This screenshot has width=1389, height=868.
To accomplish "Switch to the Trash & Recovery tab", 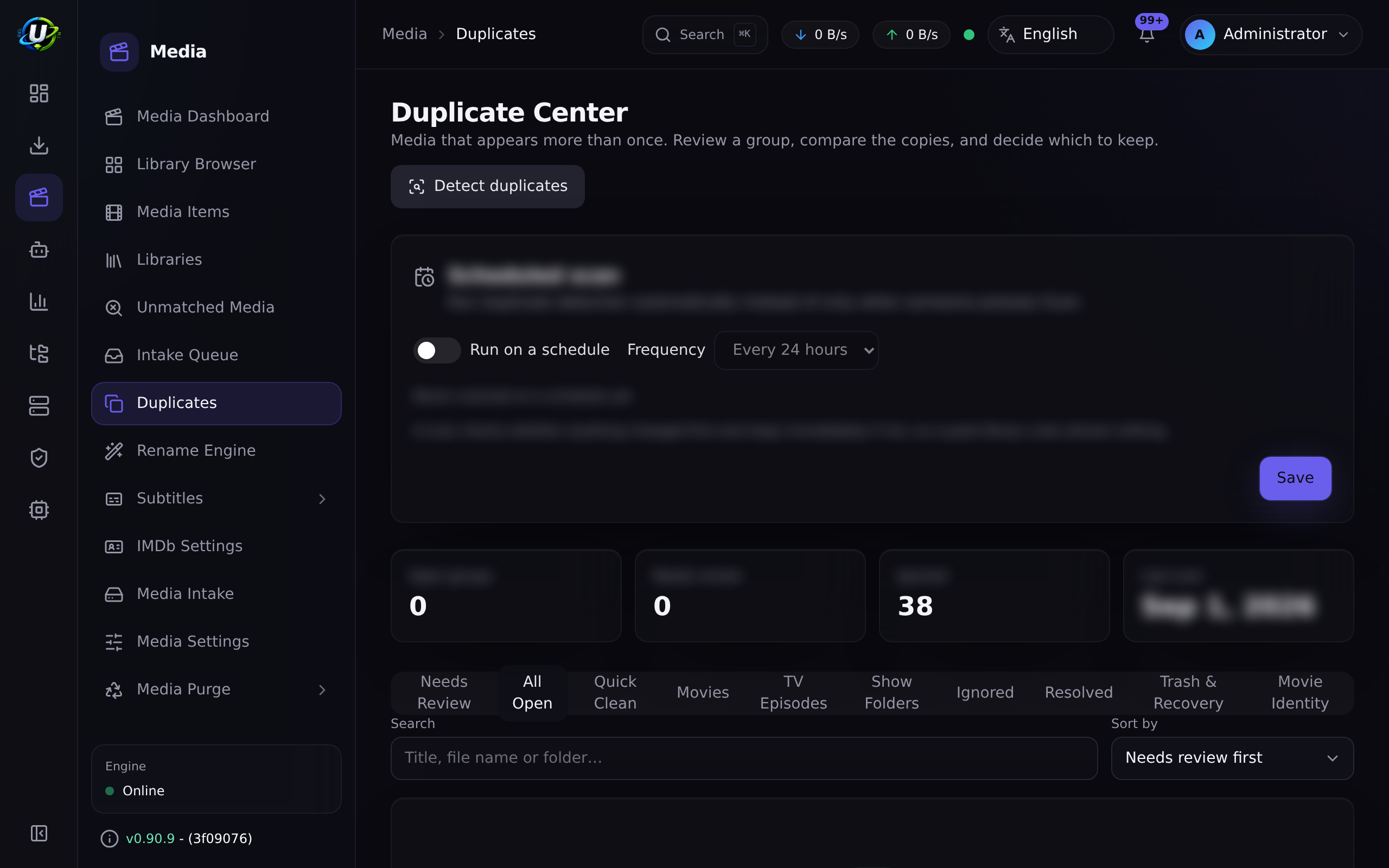I will (x=1188, y=692).
